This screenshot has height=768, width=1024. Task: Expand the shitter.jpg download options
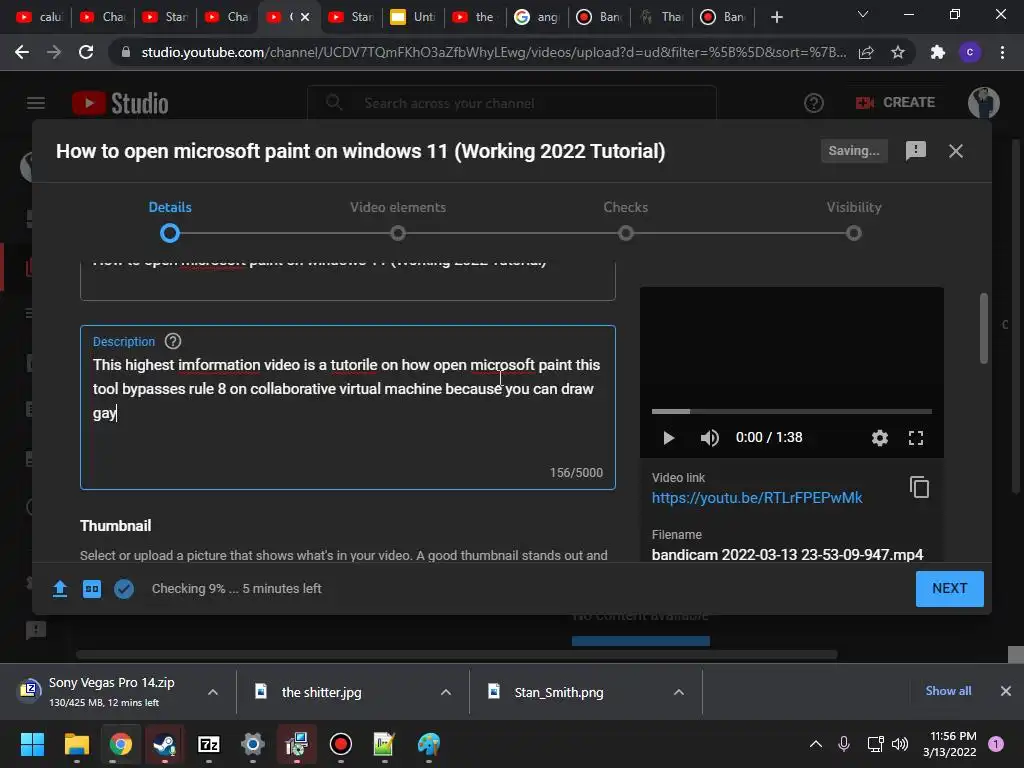click(x=446, y=692)
